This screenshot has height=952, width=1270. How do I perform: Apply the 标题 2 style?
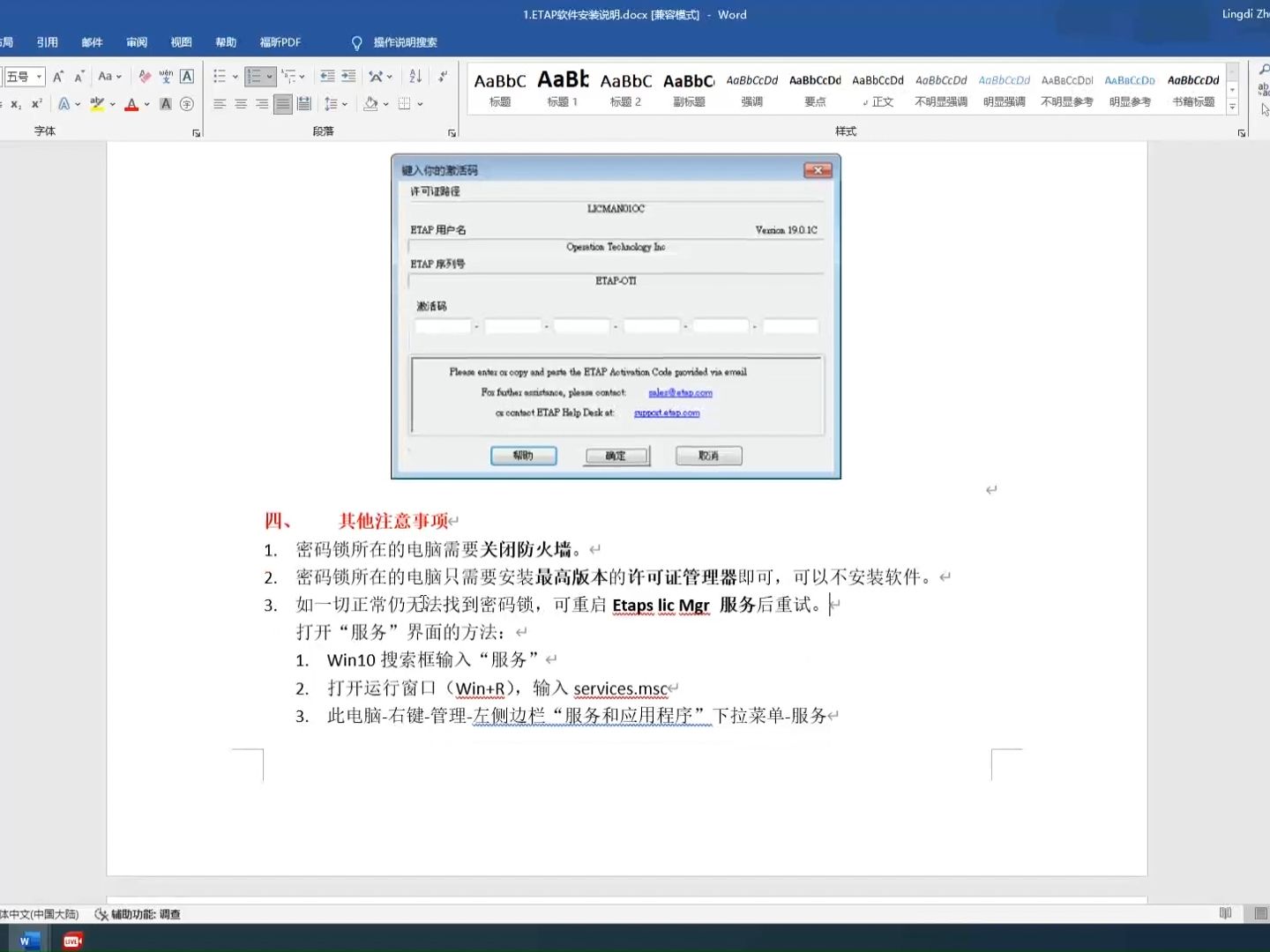pyautogui.click(x=625, y=89)
